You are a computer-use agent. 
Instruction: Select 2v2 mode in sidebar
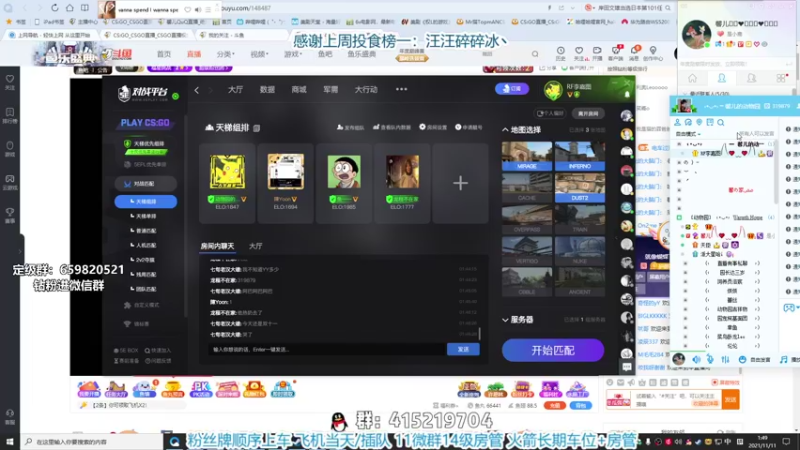coord(145,260)
